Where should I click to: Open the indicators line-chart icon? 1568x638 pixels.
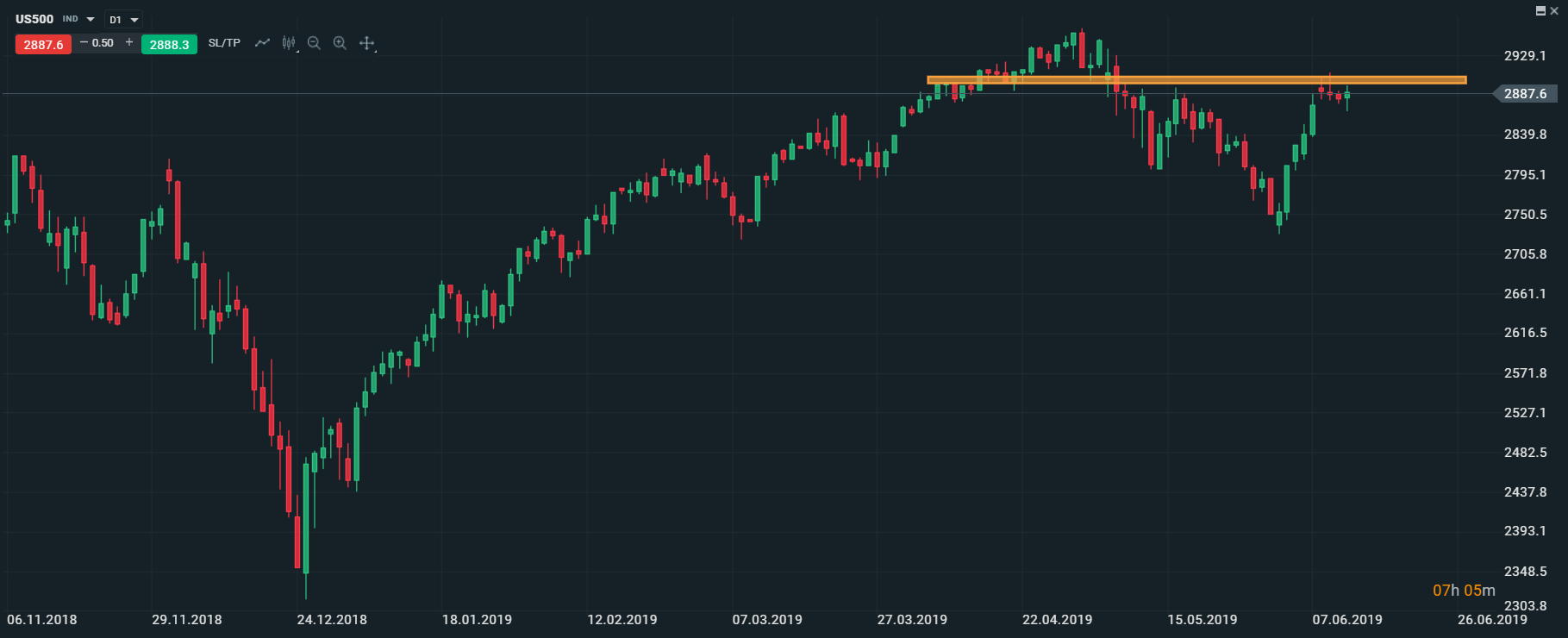pyautogui.click(x=262, y=43)
